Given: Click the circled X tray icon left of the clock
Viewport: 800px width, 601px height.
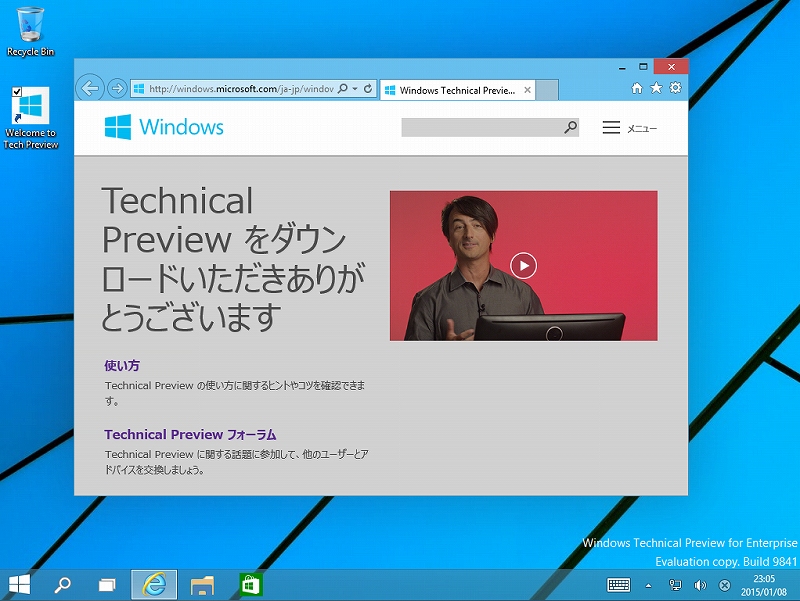Looking at the screenshot, I should (724, 585).
